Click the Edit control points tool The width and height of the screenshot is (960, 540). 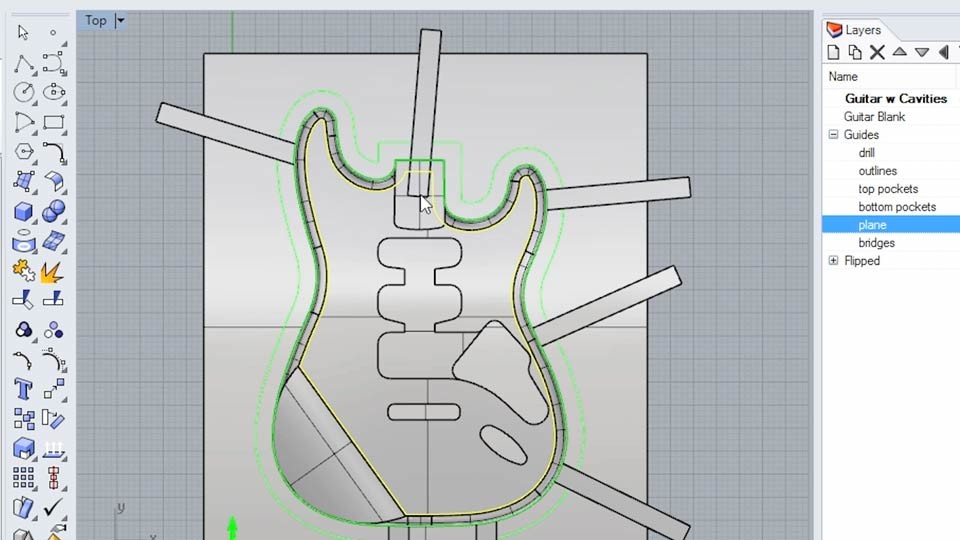pyautogui.click(x=23, y=360)
